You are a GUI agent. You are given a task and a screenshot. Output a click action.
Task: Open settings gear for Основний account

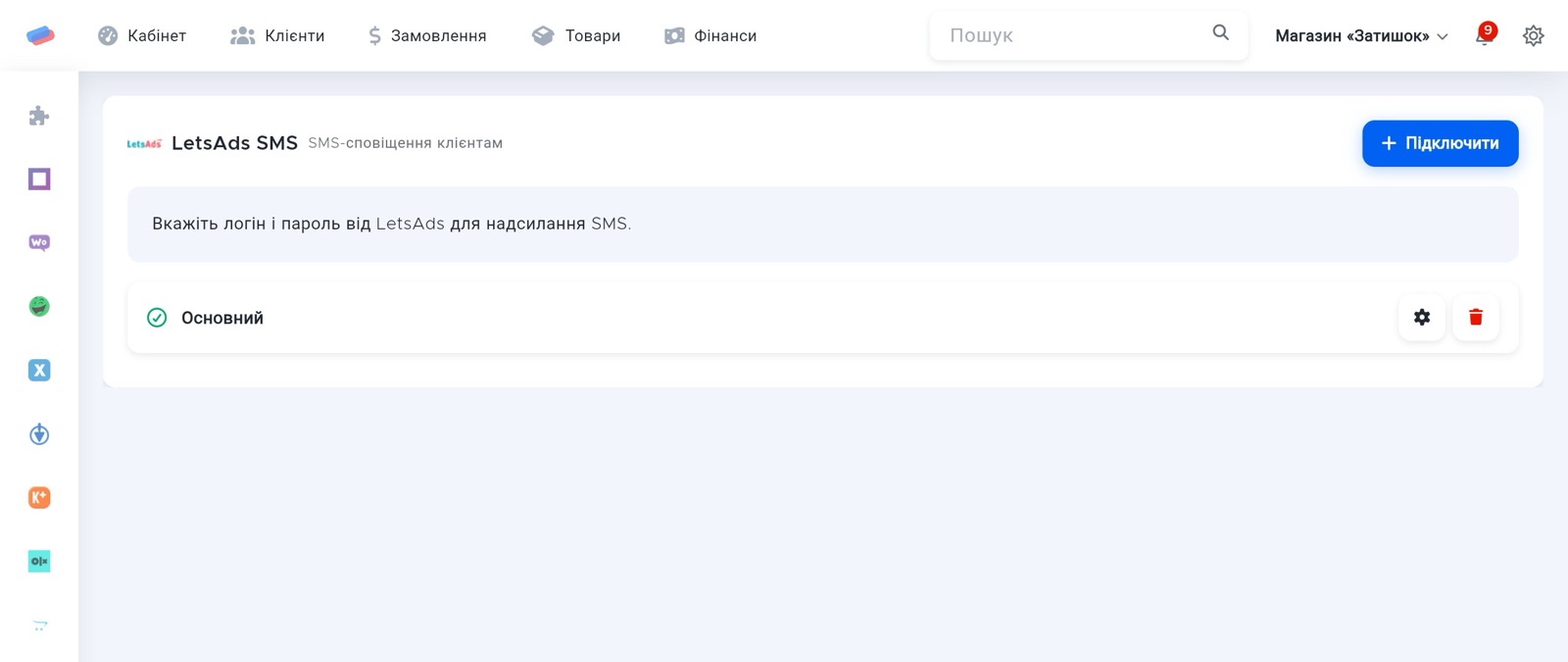pos(1422,318)
